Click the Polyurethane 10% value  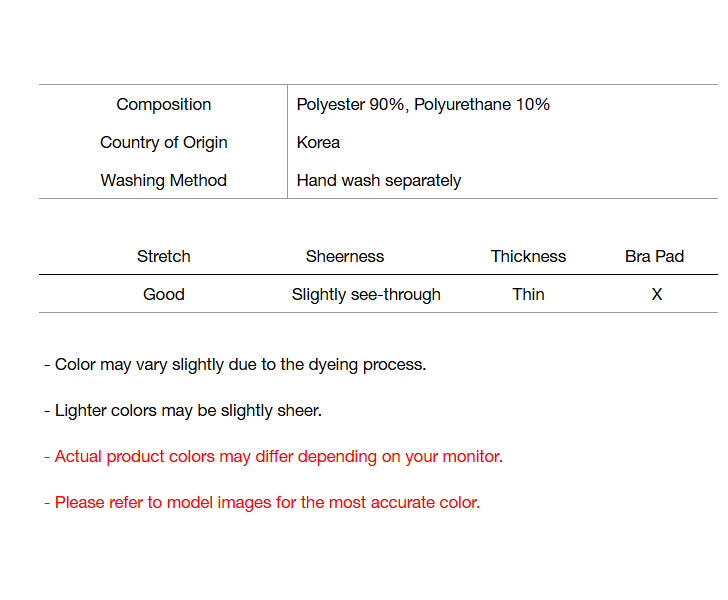coord(481,104)
